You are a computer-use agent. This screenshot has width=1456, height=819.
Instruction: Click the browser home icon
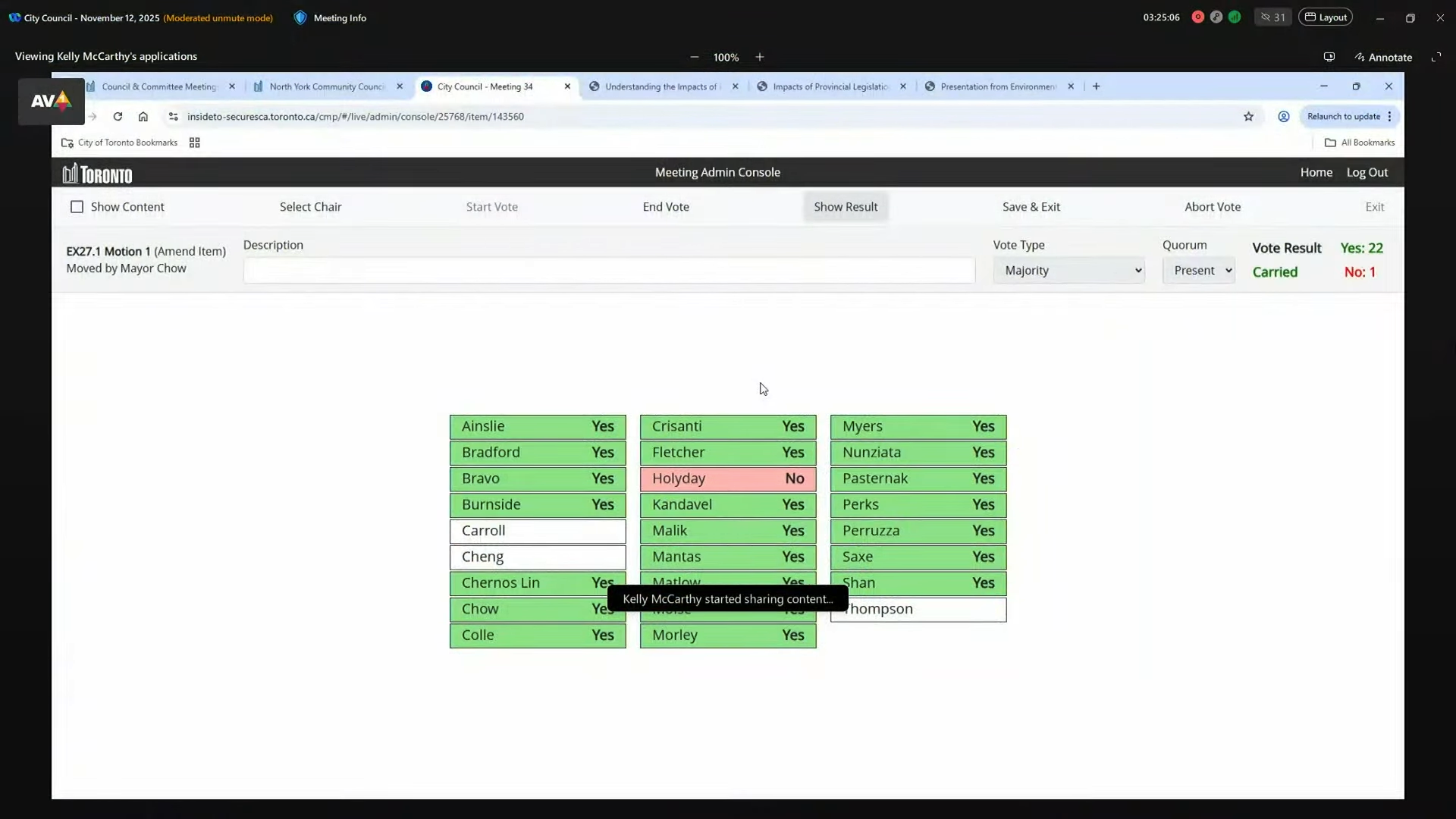click(143, 116)
